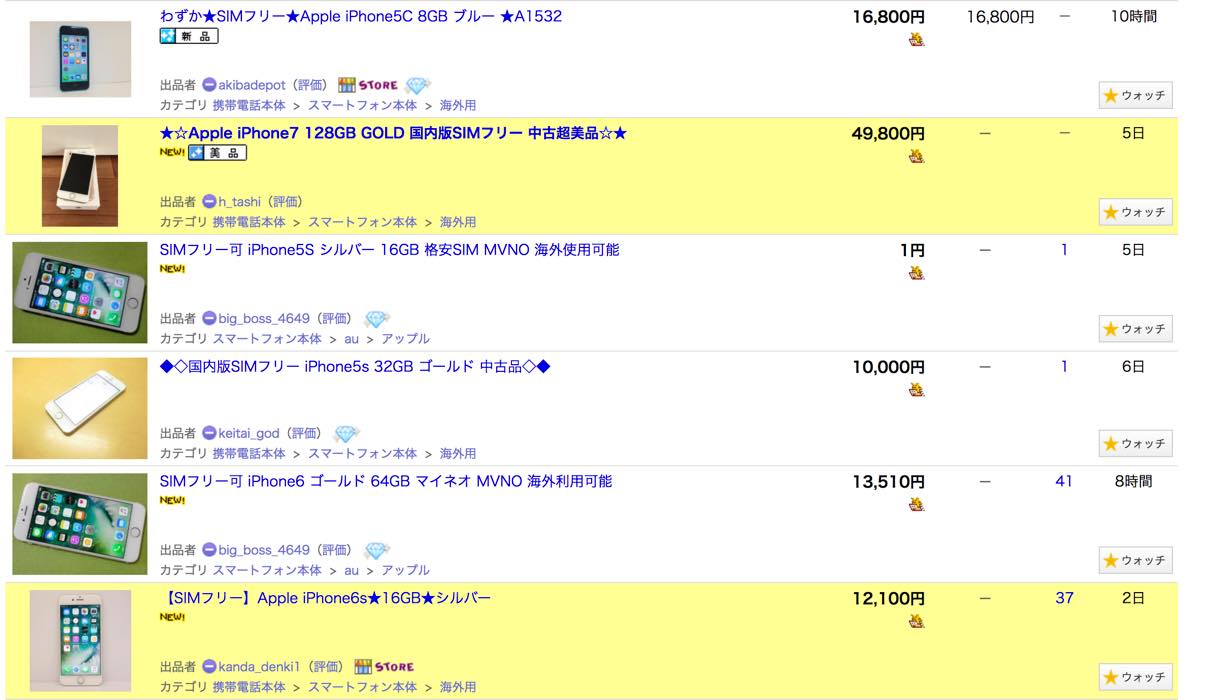Screen dimensions: 1228x700
Task: Open the iPhone6 ゴールド 64GB マイネオ listing title
Action: click(386, 481)
